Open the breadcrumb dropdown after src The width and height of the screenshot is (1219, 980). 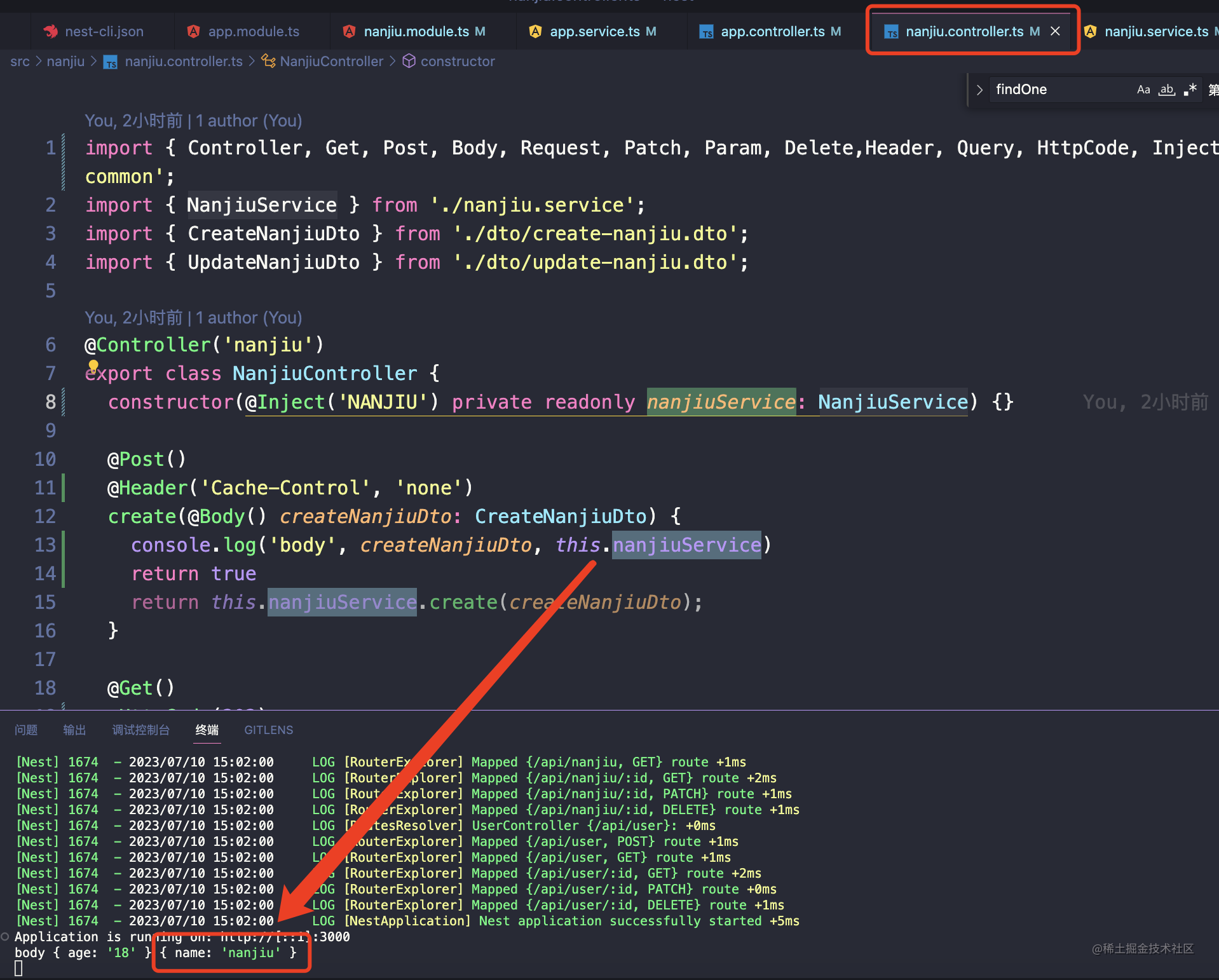pos(39,61)
